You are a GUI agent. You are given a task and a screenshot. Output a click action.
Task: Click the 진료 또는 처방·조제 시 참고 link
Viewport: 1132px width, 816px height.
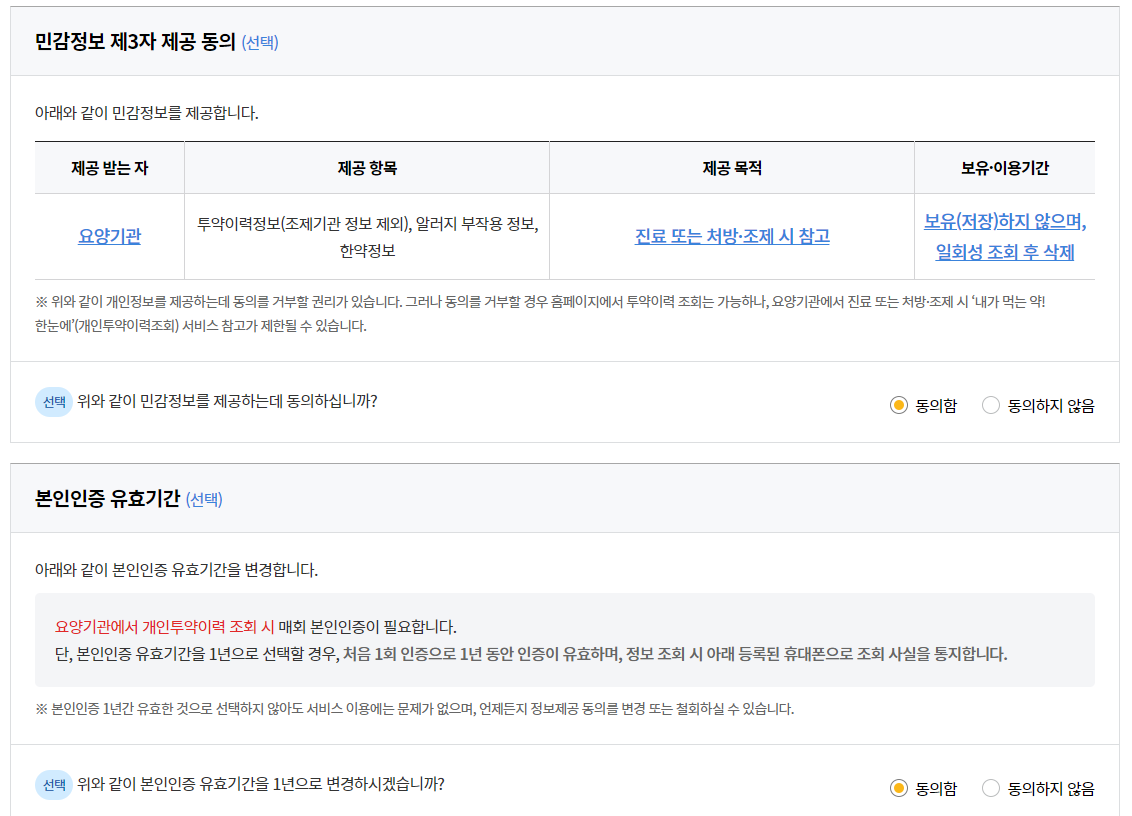[732, 236]
